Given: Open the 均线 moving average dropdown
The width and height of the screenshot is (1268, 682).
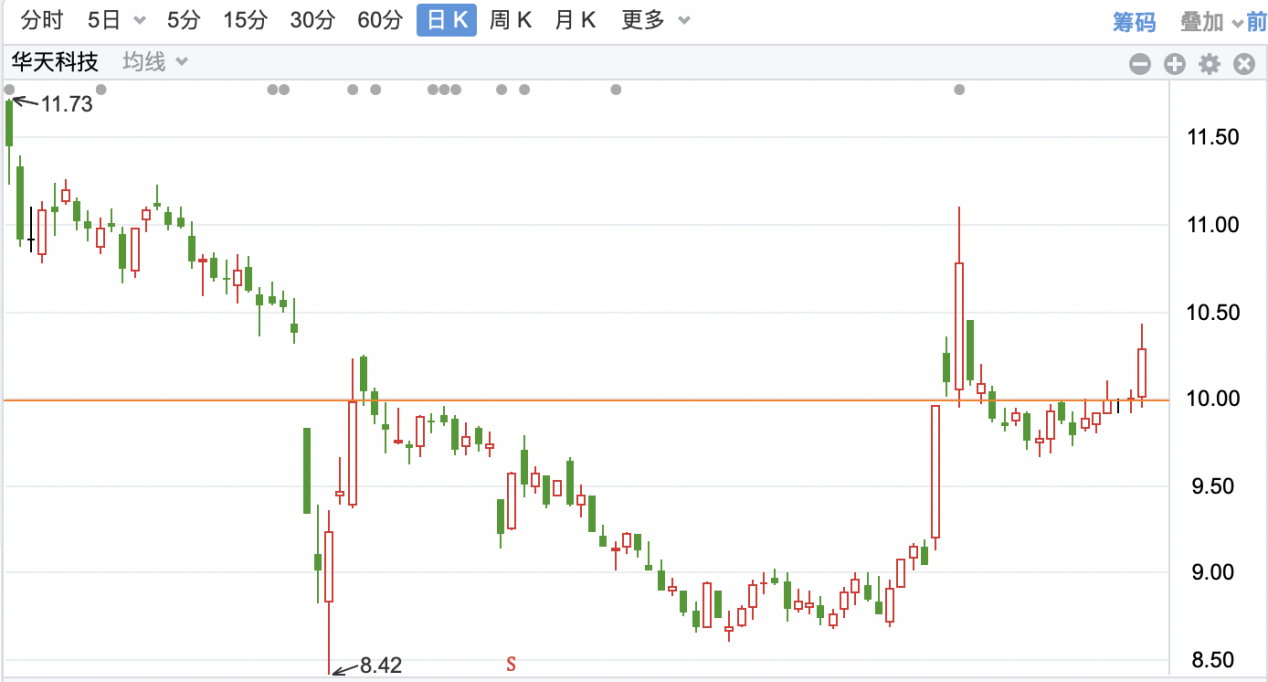Looking at the screenshot, I should tap(145, 62).
